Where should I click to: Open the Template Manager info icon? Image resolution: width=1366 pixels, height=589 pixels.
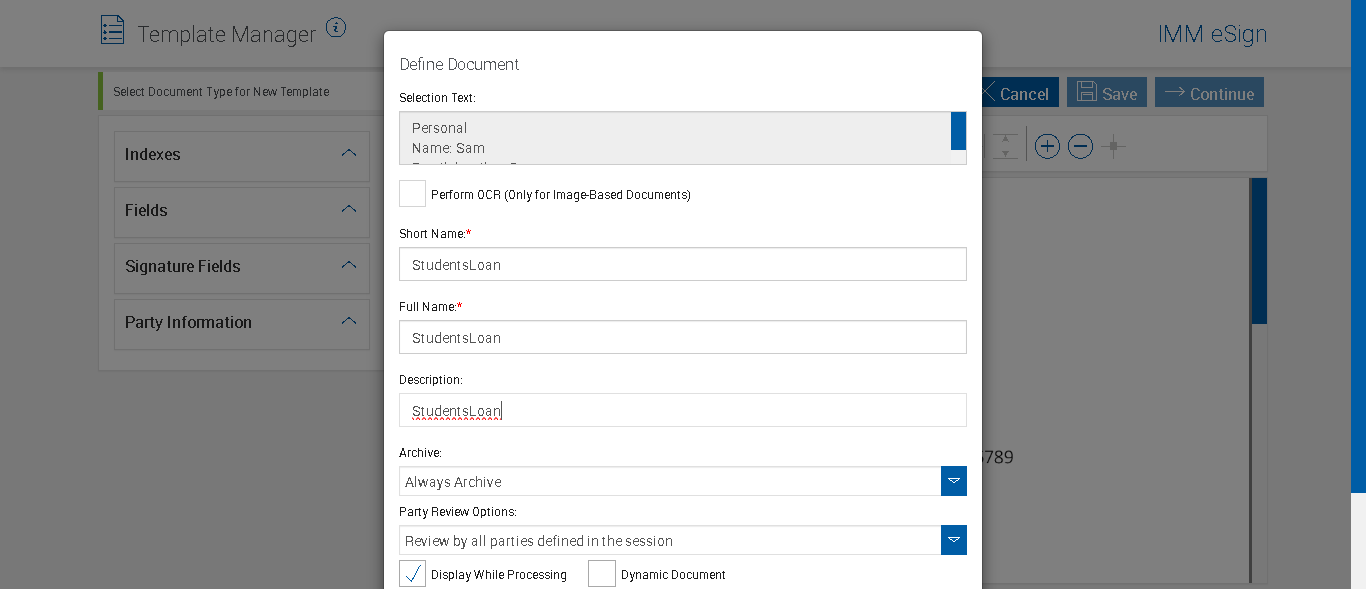[336, 28]
